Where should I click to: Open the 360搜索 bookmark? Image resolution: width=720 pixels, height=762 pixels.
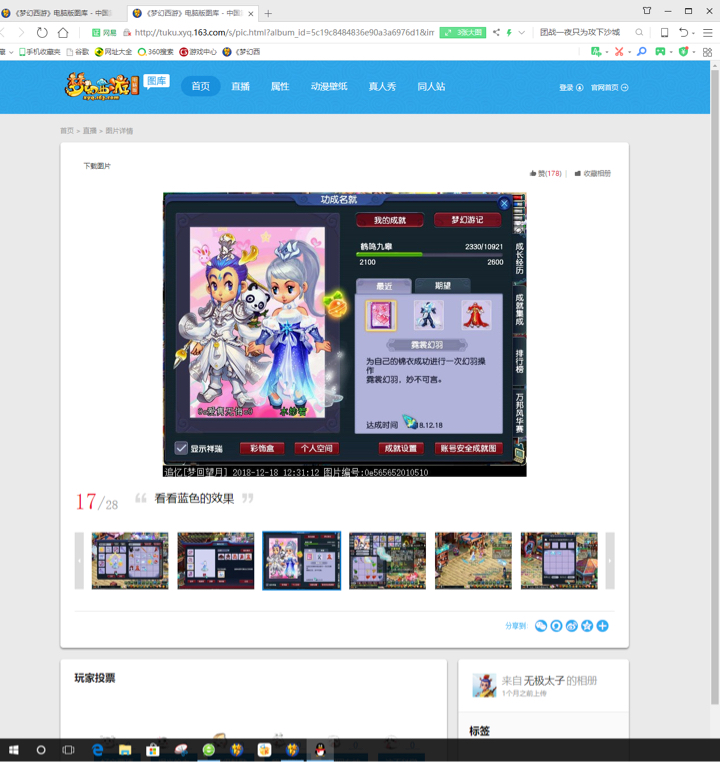tap(155, 52)
